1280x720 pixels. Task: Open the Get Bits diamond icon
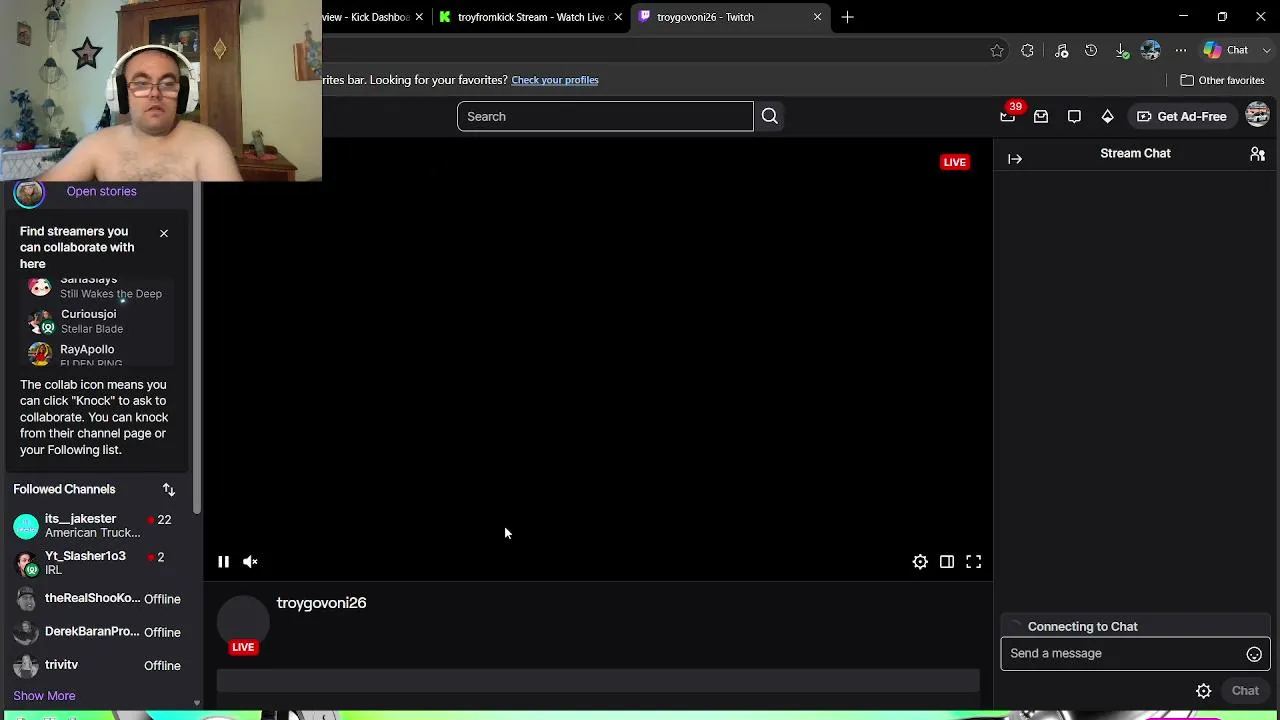click(x=1107, y=117)
